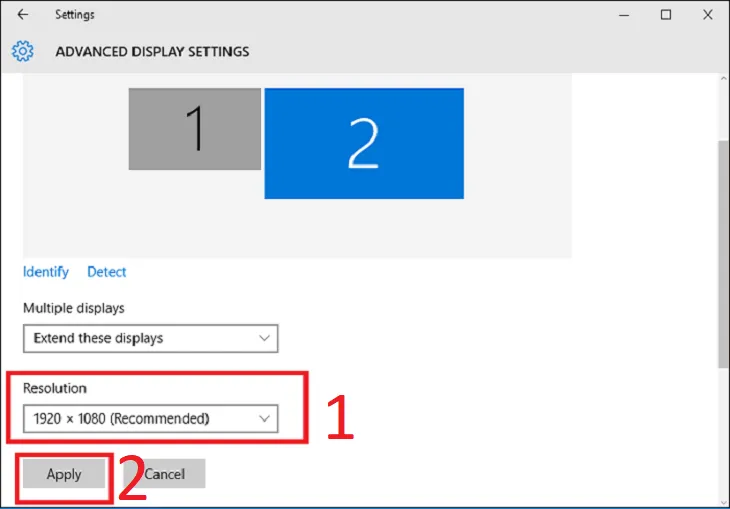
Task: Click the vertical scrollbar thumb
Action: (723, 250)
